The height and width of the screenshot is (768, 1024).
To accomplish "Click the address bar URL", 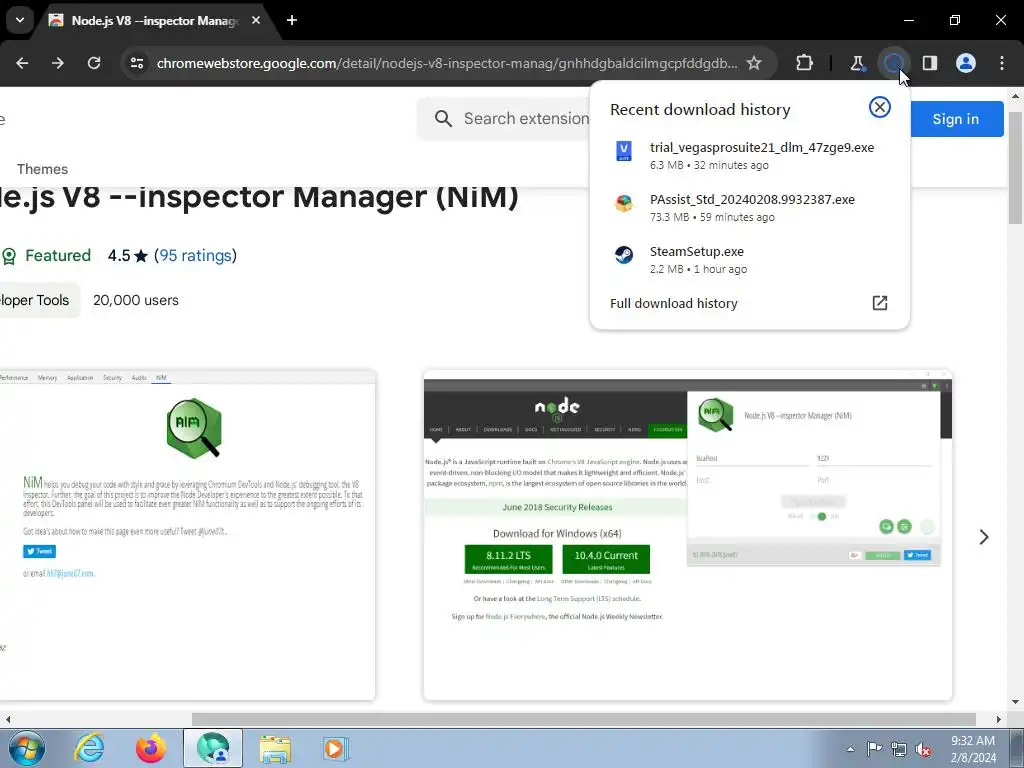I will 447,63.
